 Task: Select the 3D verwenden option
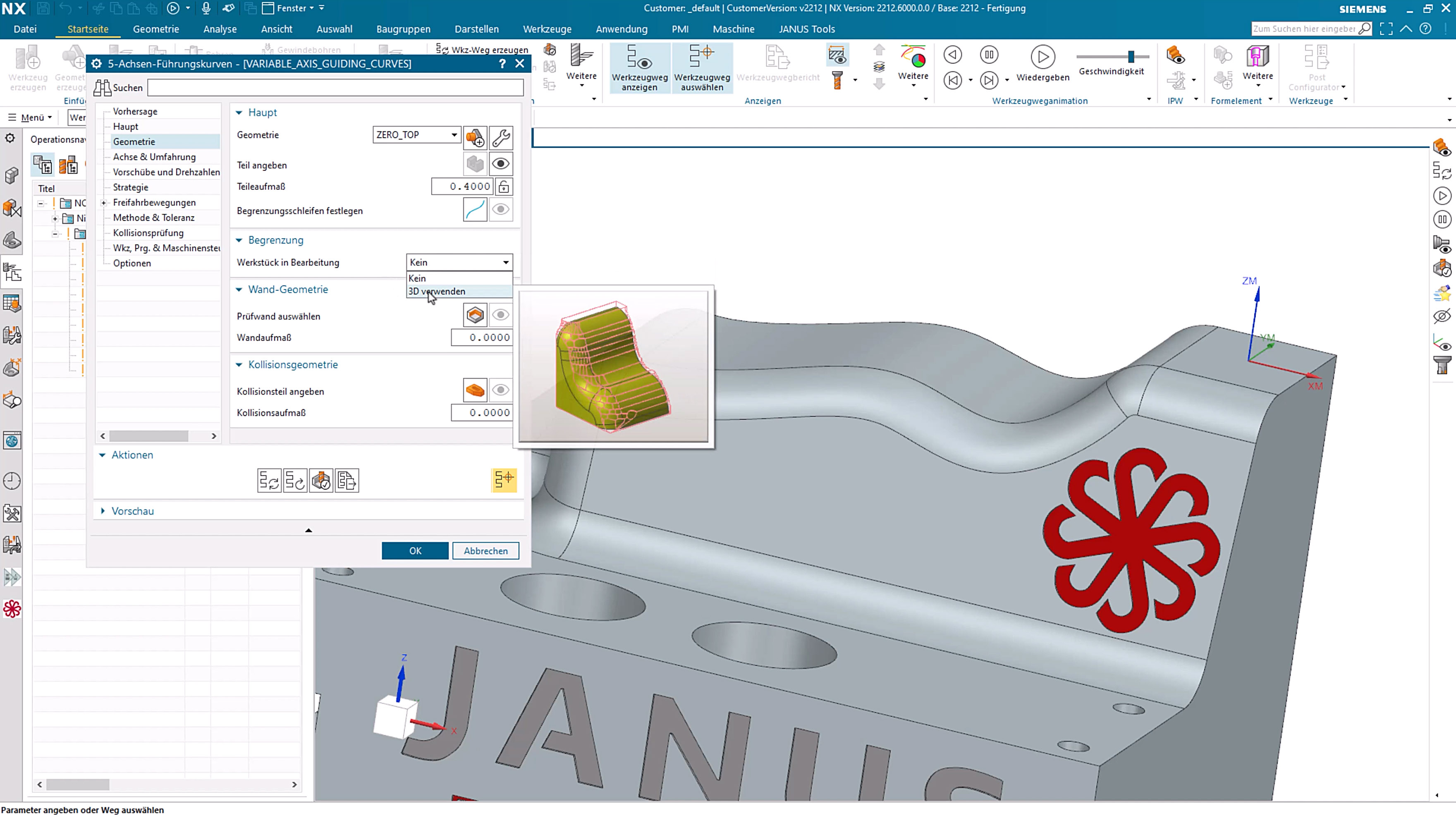(459, 292)
